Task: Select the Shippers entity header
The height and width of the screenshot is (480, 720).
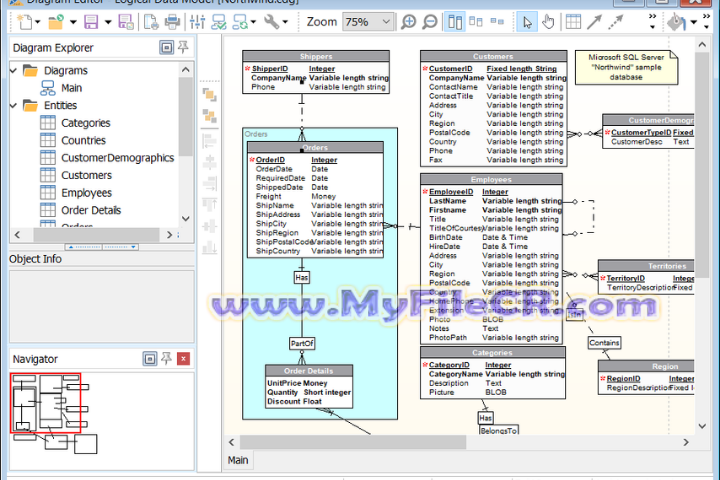Action: point(316,56)
